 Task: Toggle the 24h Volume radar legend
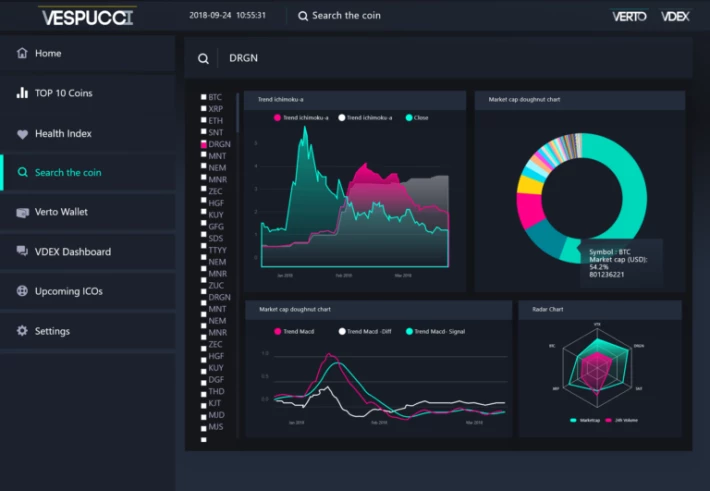click(x=622, y=420)
